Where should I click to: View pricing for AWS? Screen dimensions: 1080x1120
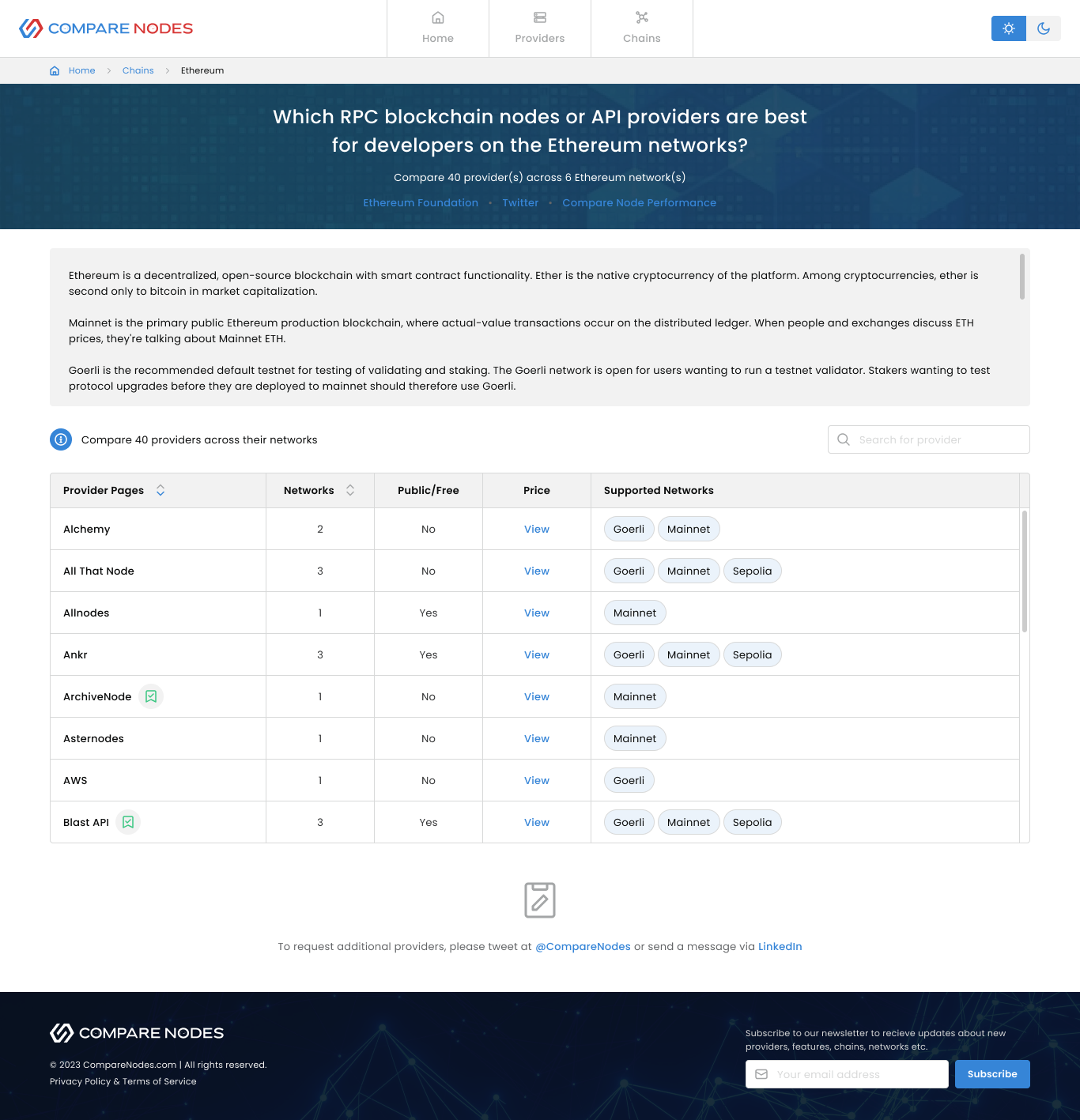[537, 780]
